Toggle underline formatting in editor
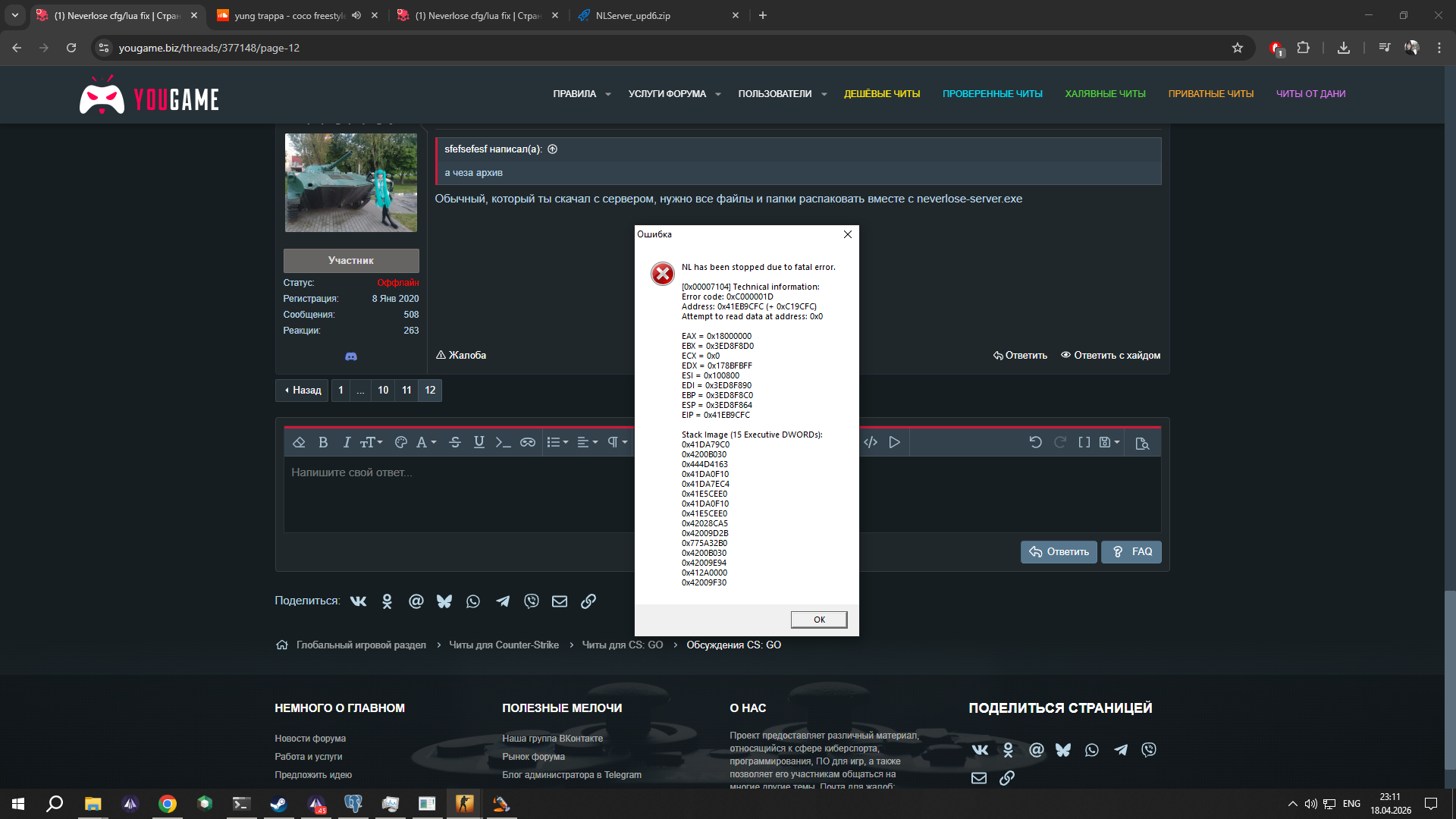 [x=479, y=442]
